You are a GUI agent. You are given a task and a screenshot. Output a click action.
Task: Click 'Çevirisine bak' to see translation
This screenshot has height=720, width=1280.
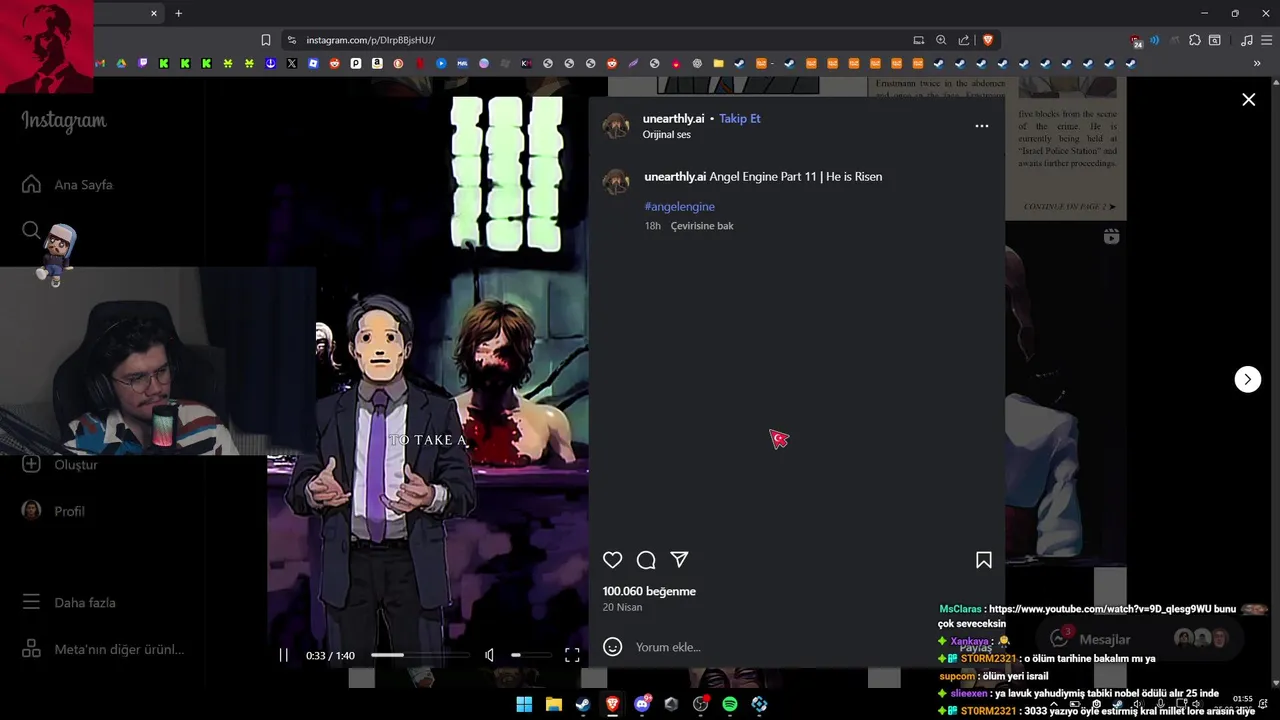click(x=702, y=226)
